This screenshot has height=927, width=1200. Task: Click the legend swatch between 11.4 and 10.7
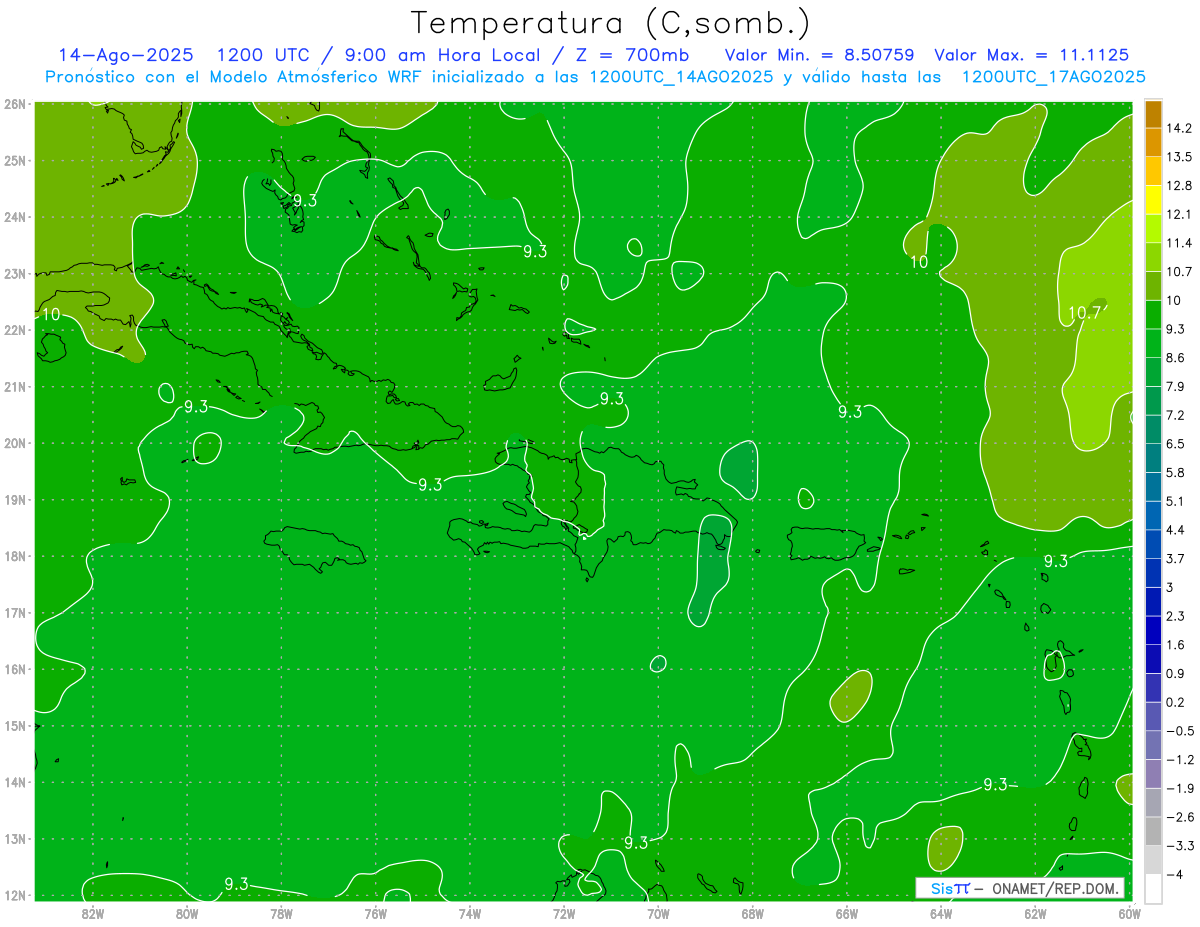[1154, 257]
